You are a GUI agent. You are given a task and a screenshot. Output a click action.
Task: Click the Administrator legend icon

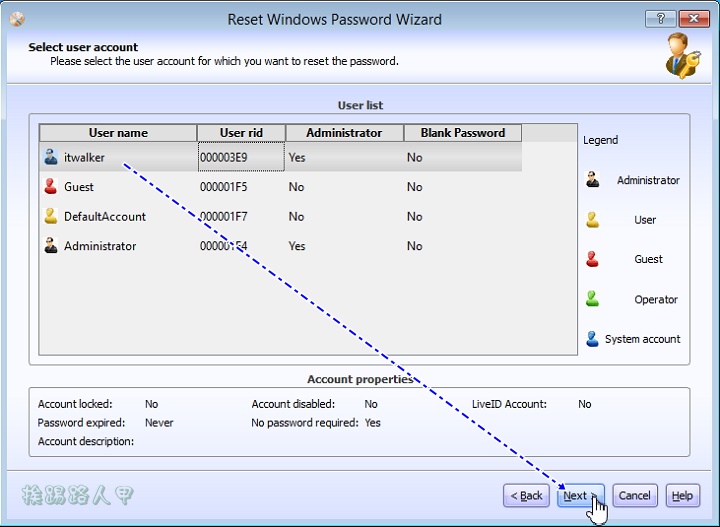tap(592, 179)
